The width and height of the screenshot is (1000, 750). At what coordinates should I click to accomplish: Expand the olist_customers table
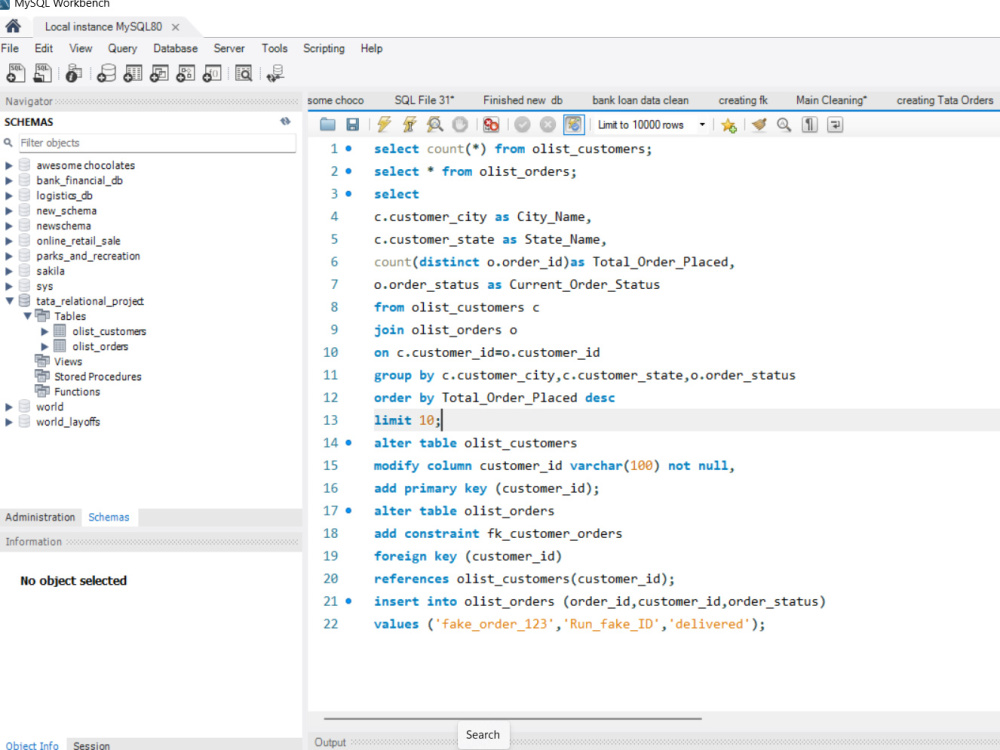[x=45, y=332]
